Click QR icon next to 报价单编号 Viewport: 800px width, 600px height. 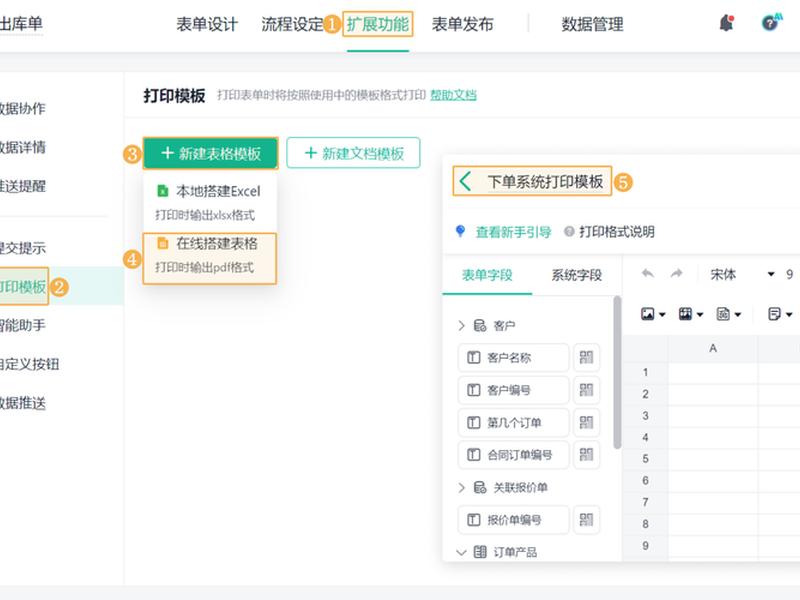[586, 519]
